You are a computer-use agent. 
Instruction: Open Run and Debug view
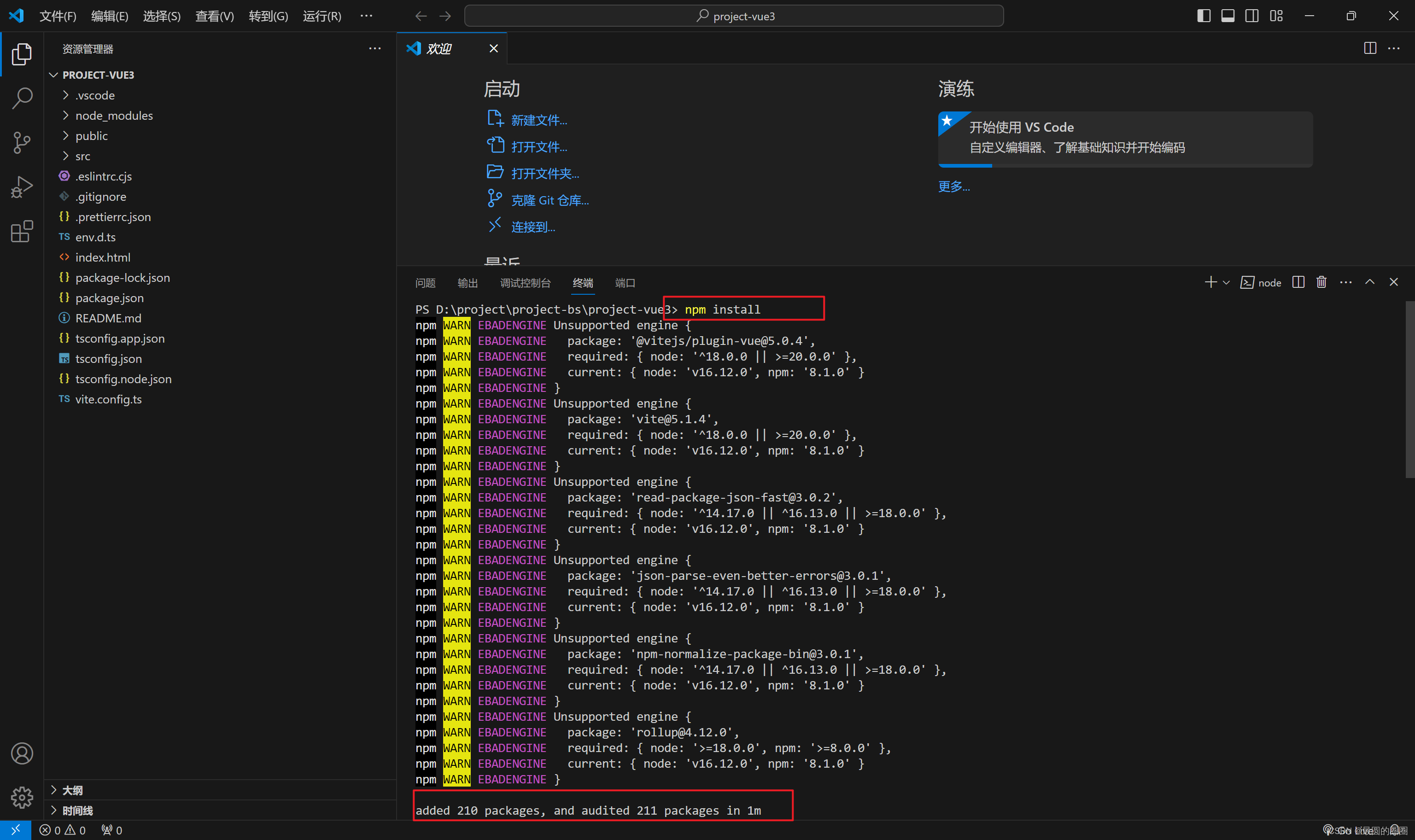(x=22, y=187)
